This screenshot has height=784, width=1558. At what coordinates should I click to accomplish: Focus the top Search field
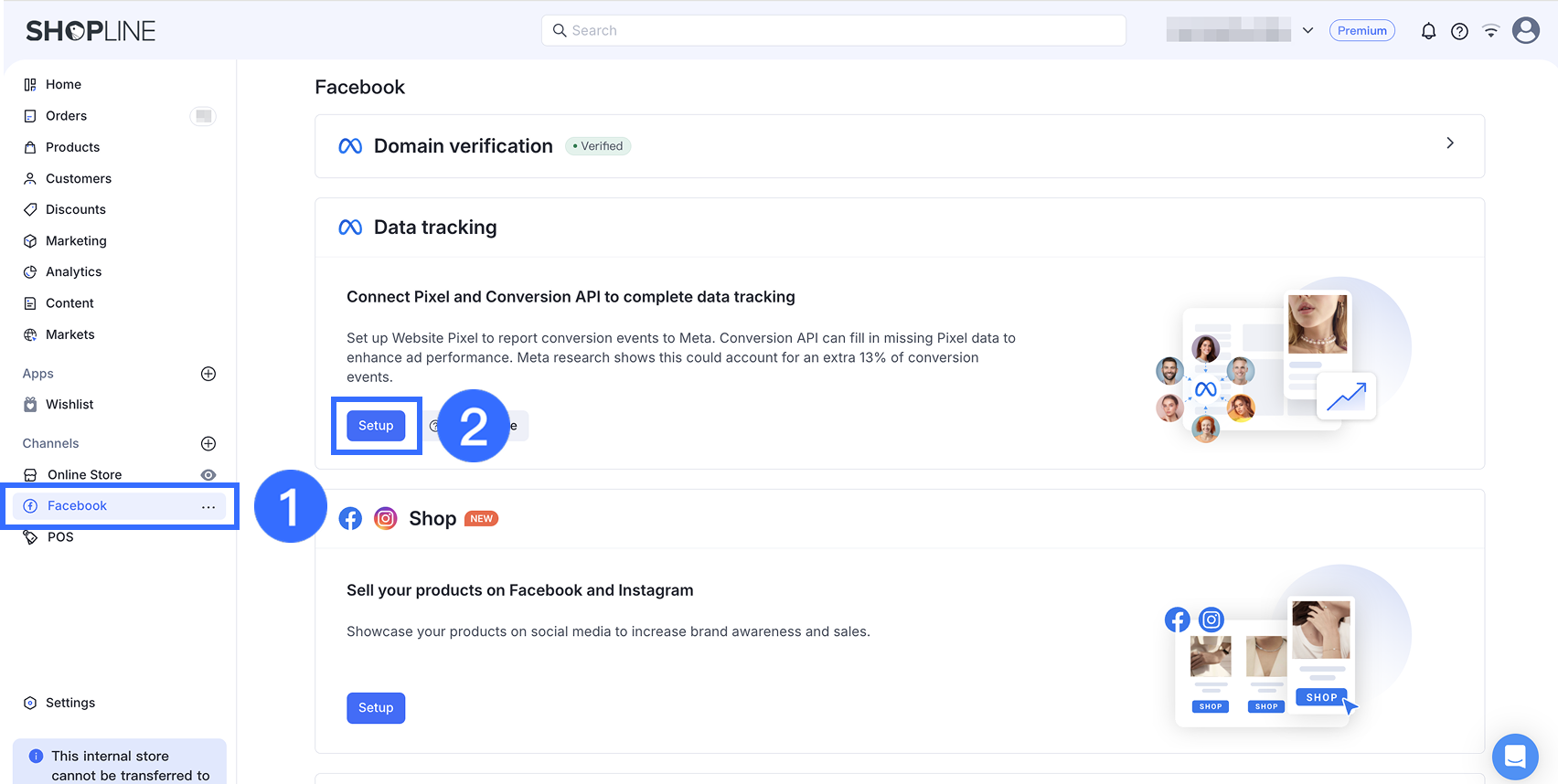pyautogui.click(x=834, y=30)
